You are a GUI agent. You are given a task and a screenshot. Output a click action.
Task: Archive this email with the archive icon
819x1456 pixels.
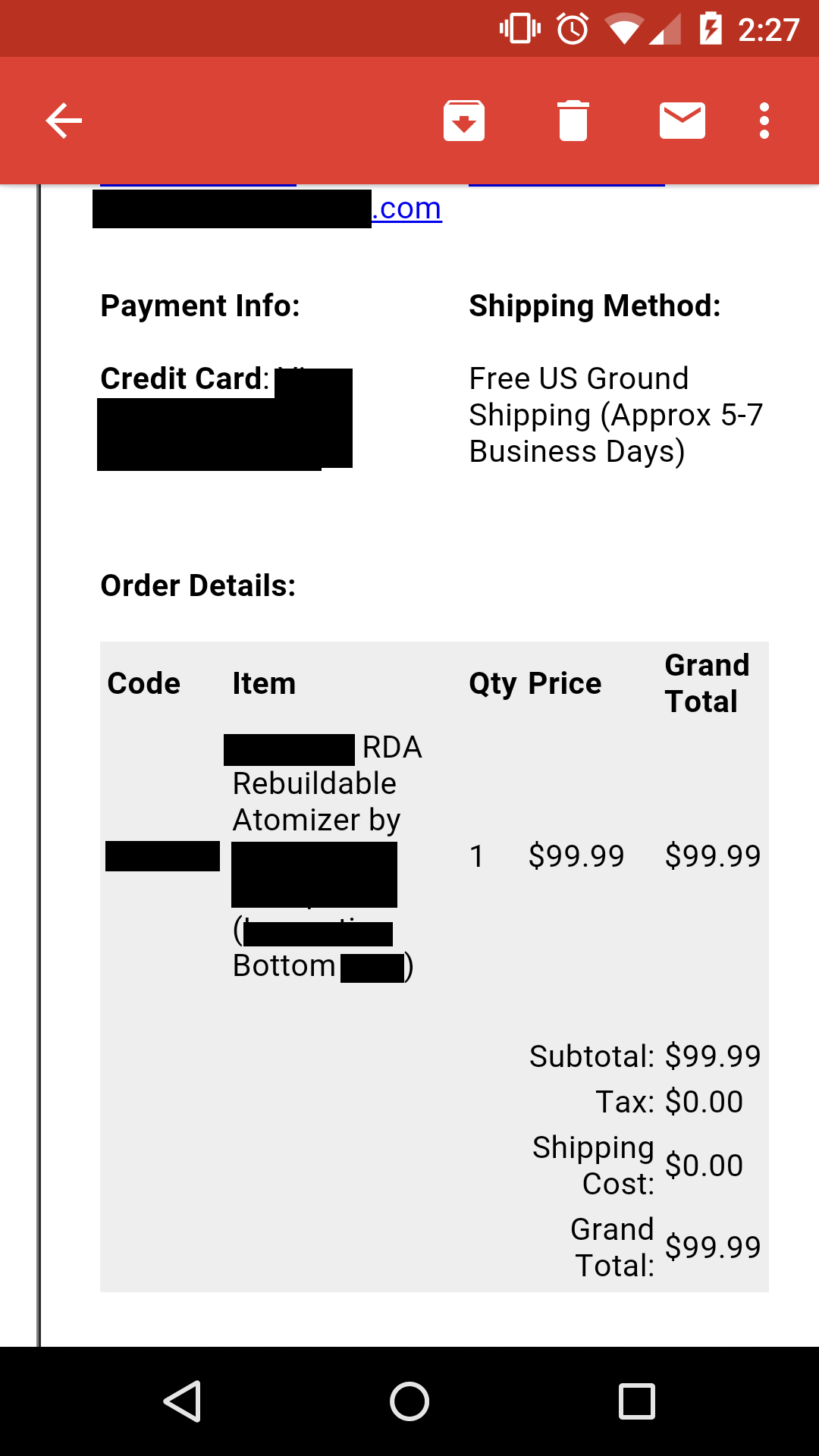[x=464, y=121]
